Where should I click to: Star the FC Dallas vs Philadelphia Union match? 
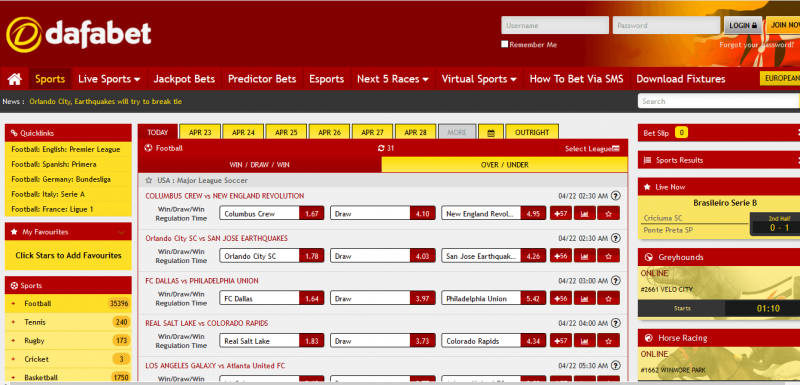(608, 298)
